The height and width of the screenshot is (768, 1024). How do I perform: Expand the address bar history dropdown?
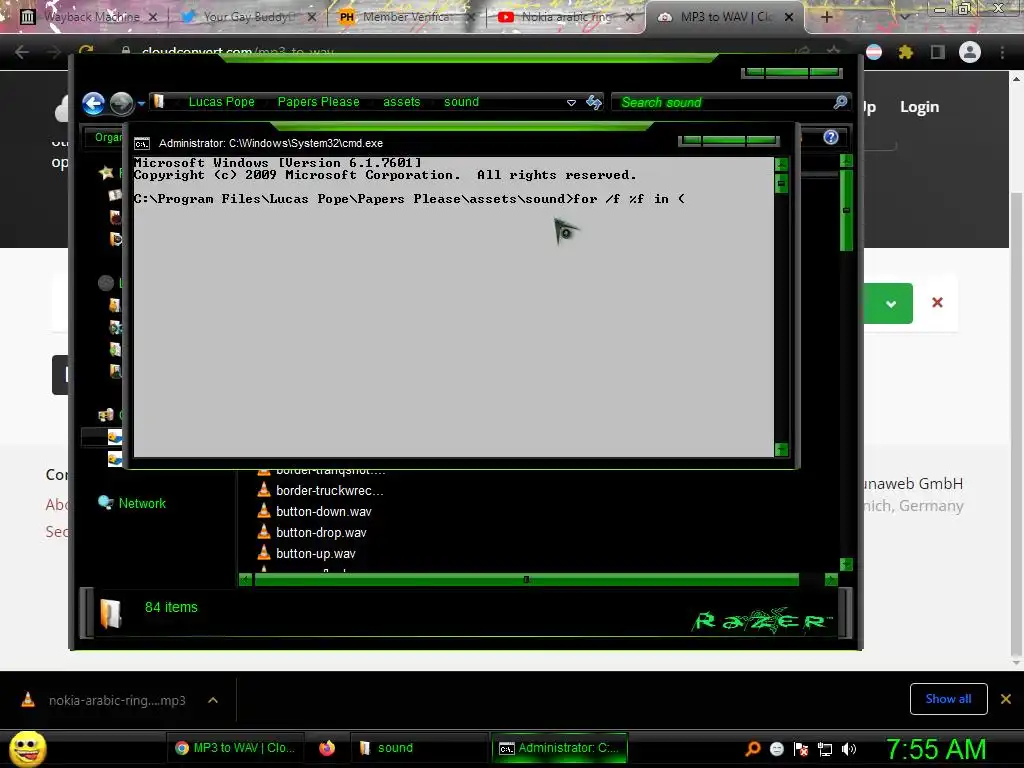[571, 103]
